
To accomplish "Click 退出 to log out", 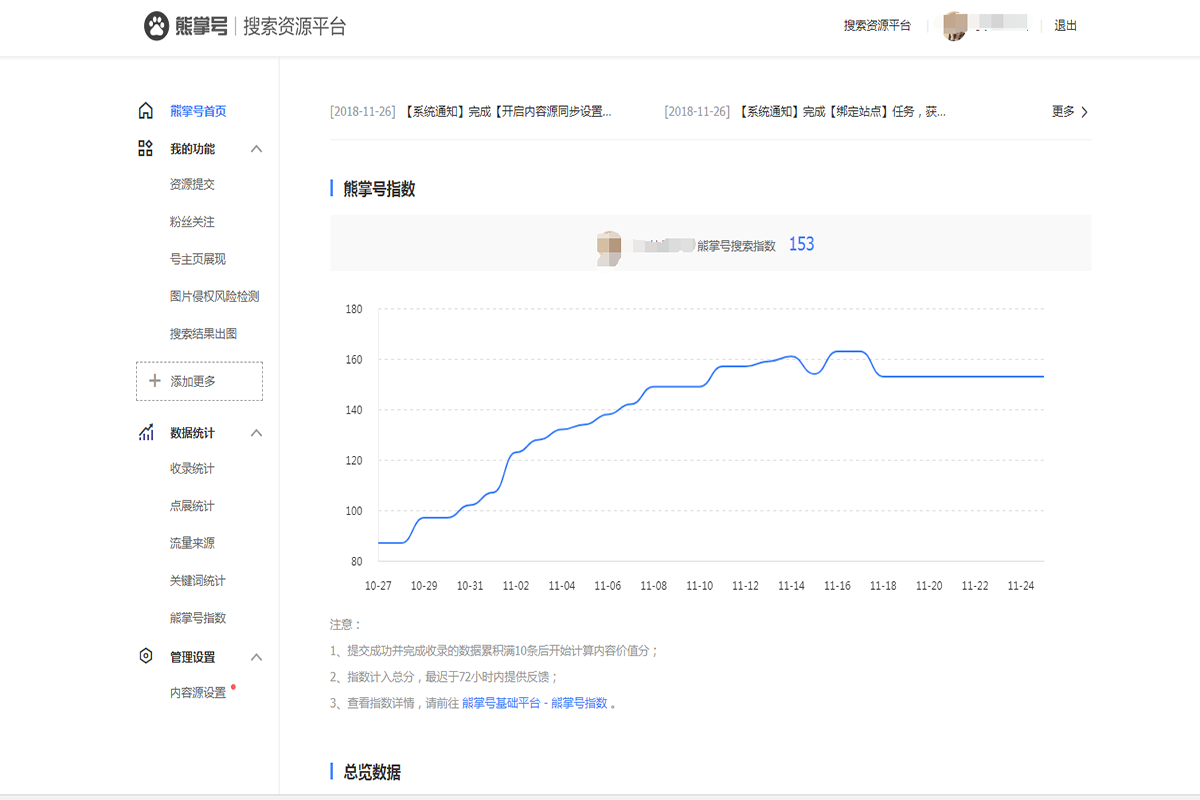I will pos(1066,26).
